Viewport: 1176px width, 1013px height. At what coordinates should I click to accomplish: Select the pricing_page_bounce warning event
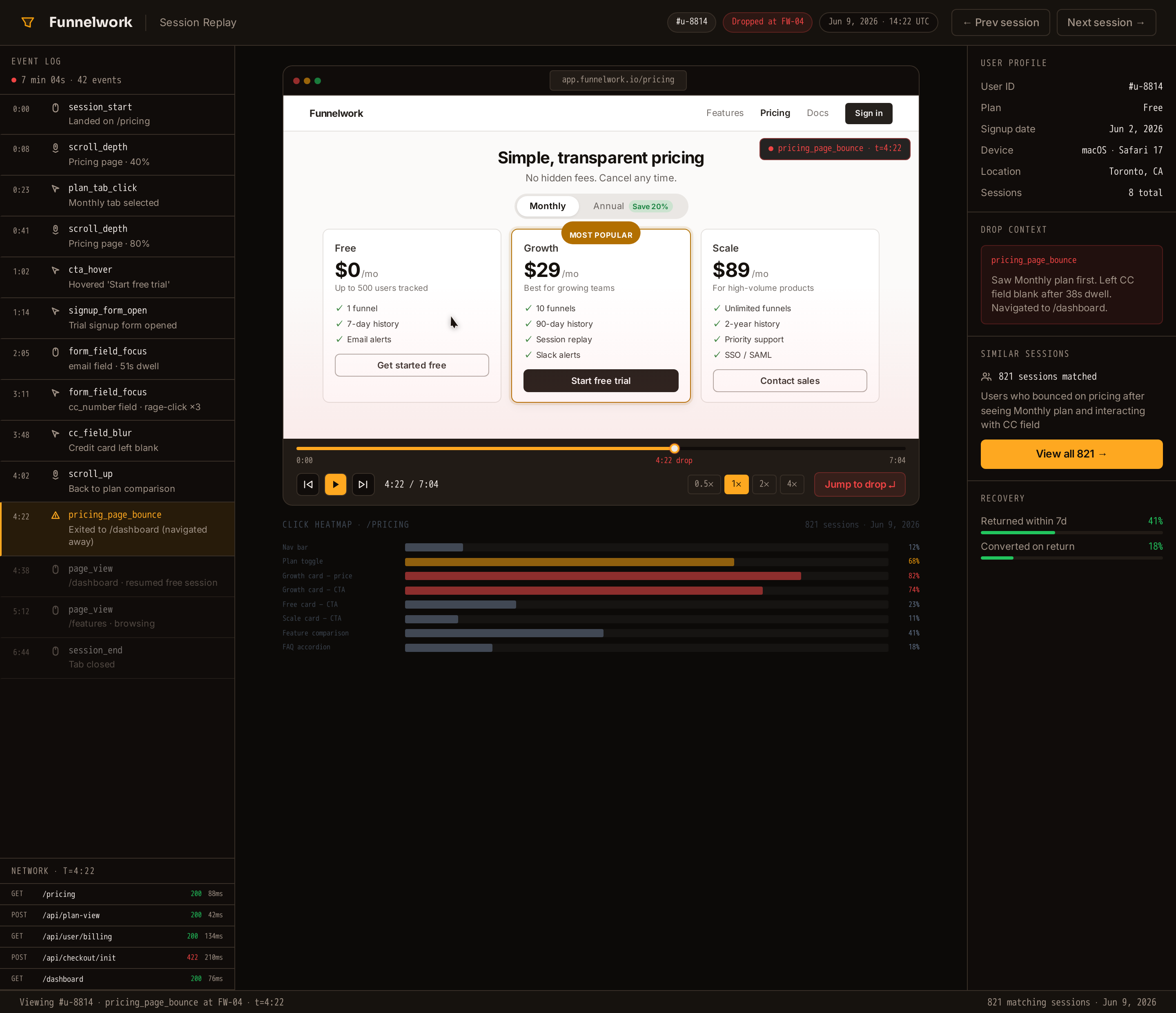point(118,529)
